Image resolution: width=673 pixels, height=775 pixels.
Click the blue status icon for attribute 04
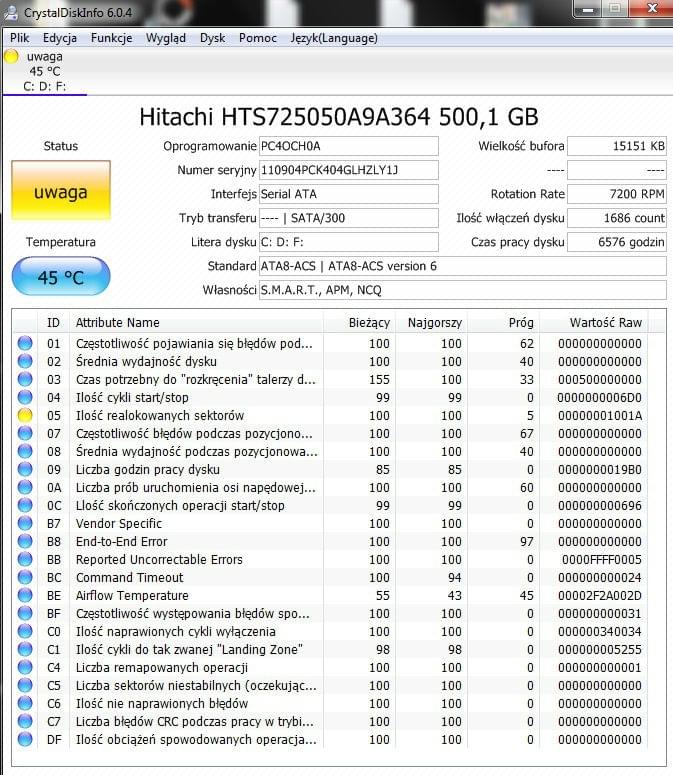(x=25, y=397)
